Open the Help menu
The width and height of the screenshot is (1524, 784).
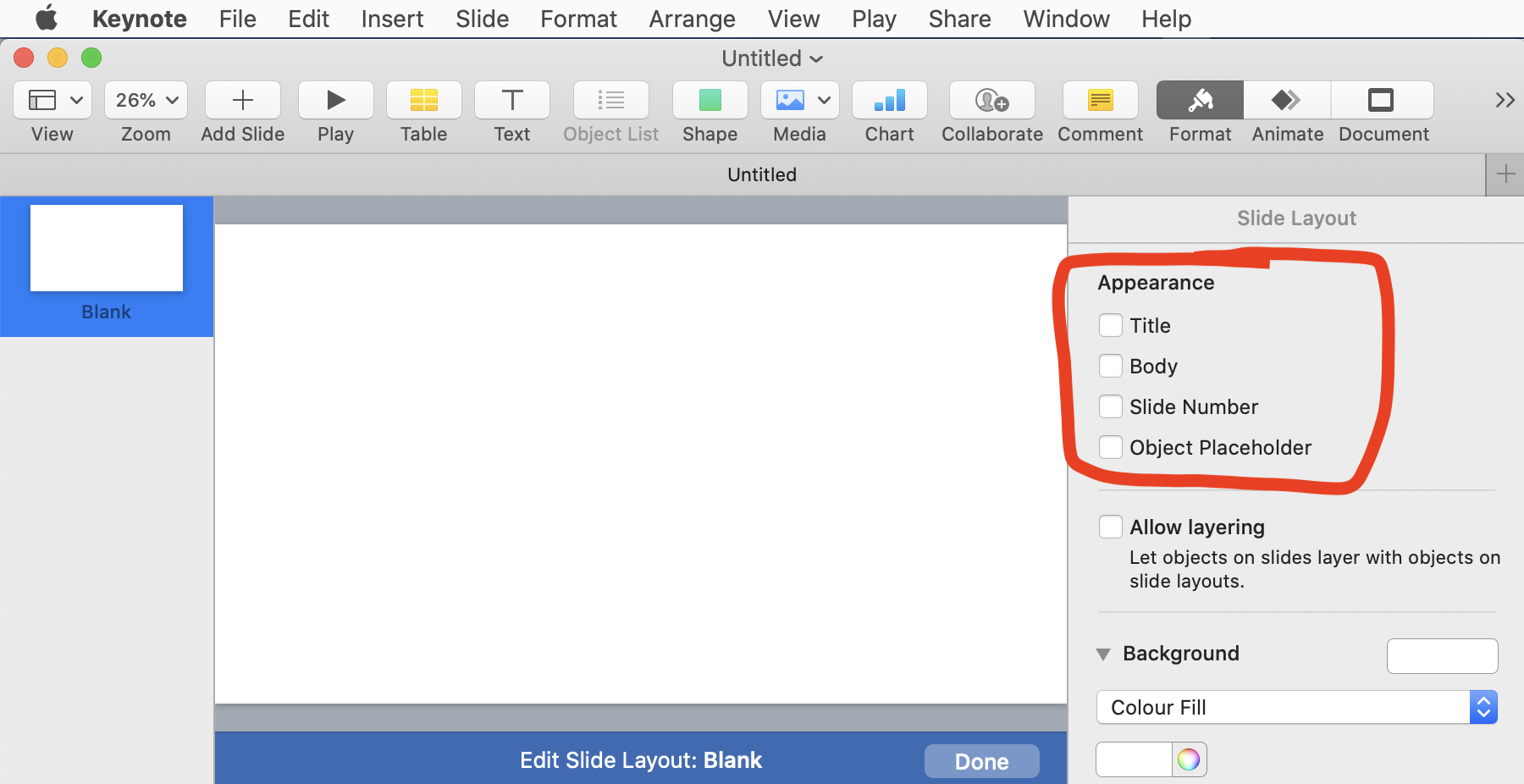point(1167,19)
